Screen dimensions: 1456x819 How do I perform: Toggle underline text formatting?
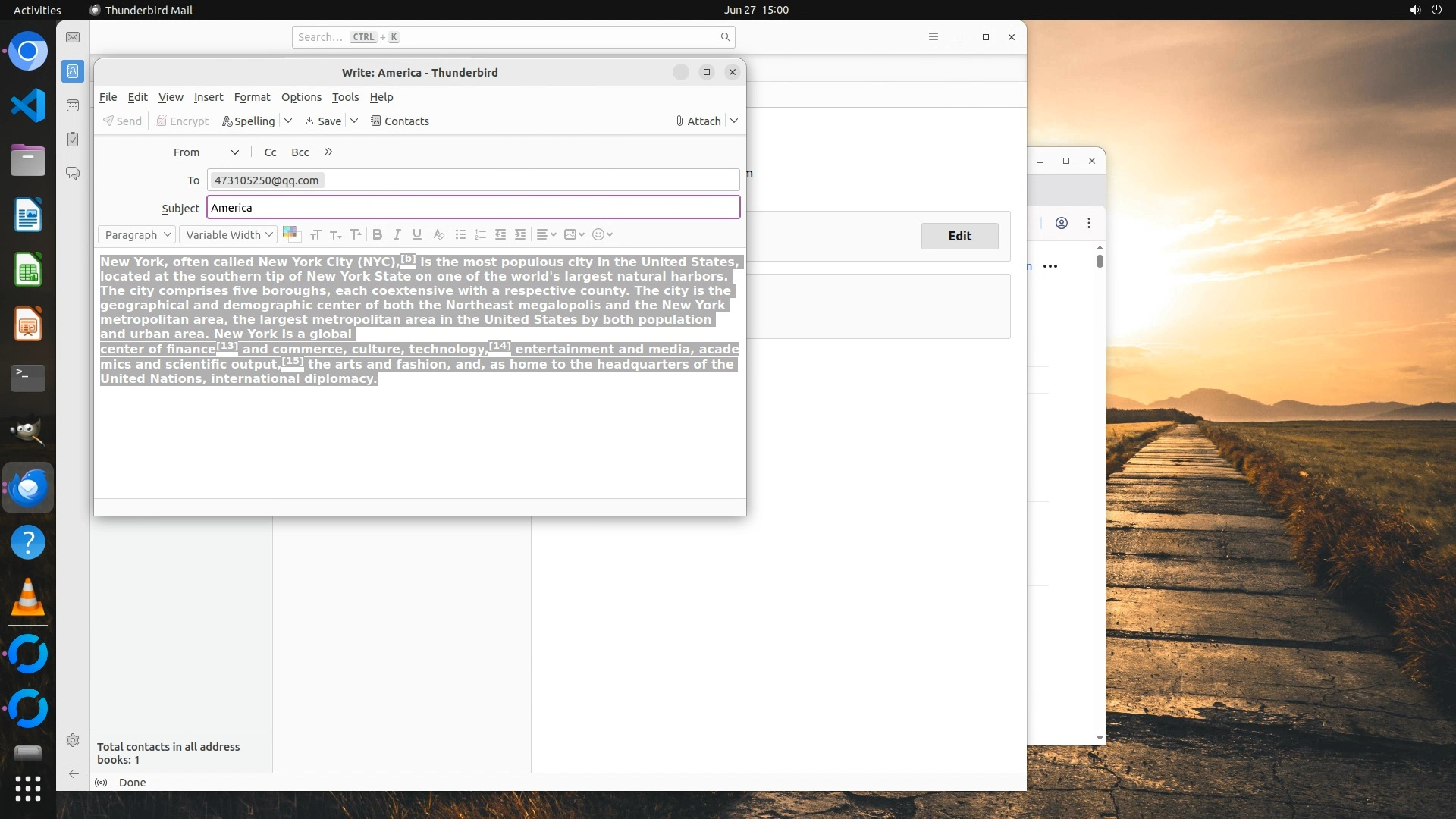(x=416, y=234)
